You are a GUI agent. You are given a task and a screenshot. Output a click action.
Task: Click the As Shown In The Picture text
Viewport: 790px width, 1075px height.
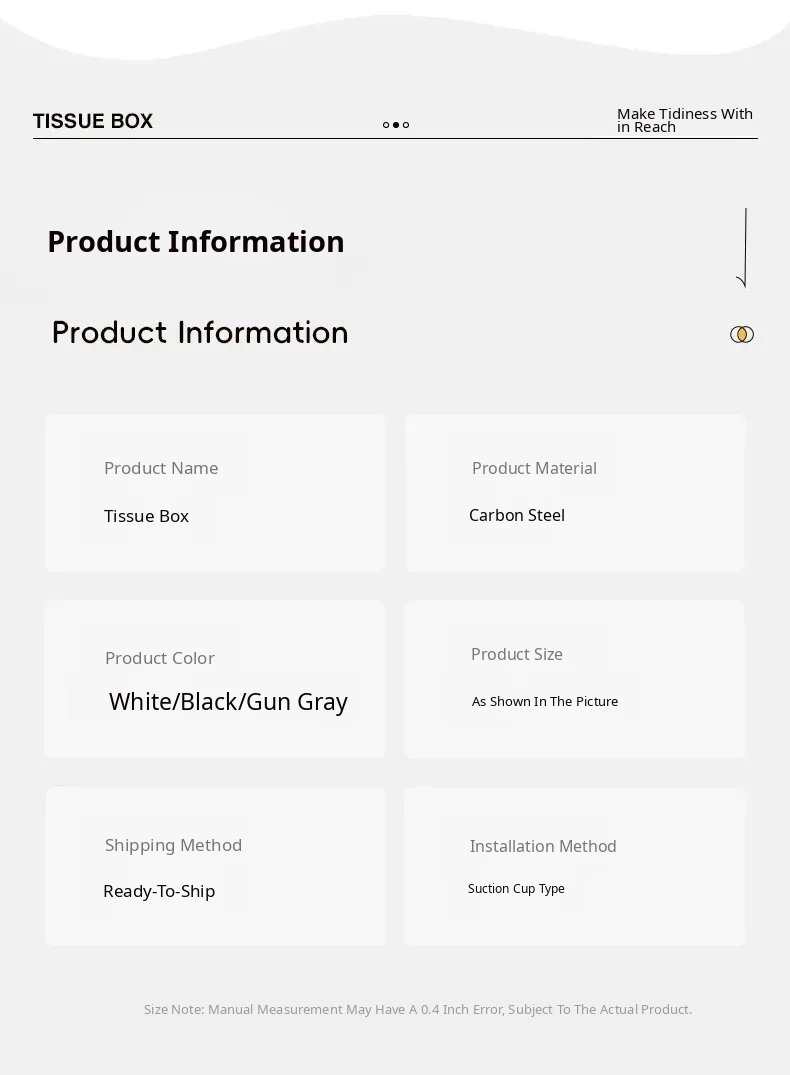coord(545,702)
